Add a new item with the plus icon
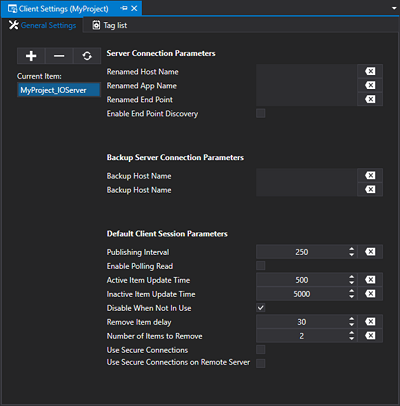 (31, 56)
